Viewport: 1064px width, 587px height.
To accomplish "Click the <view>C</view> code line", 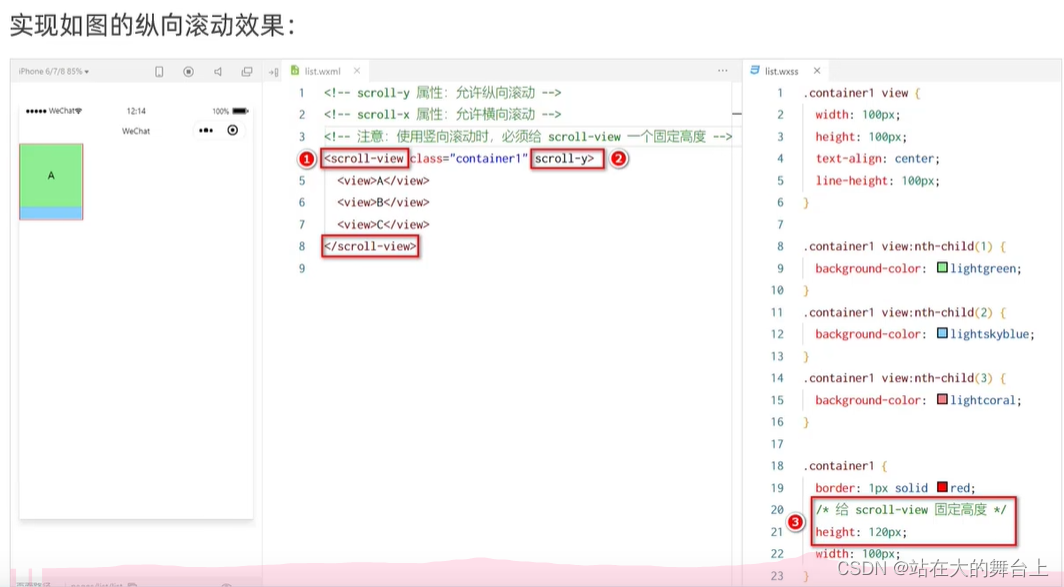I will click(383, 225).
